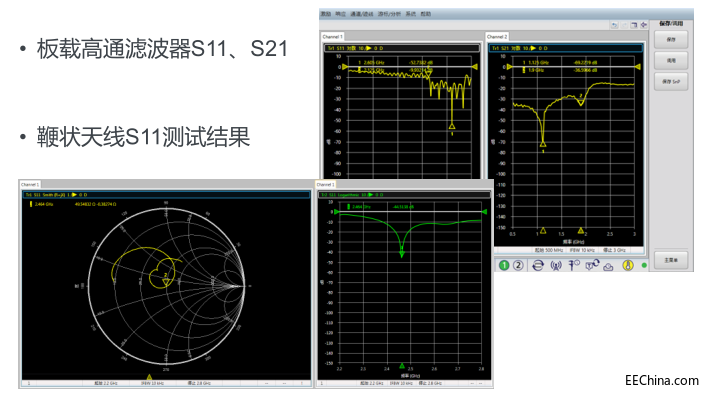Click the window layout toolbar icon
Screen dimensions: 707x393
point(634,25)
